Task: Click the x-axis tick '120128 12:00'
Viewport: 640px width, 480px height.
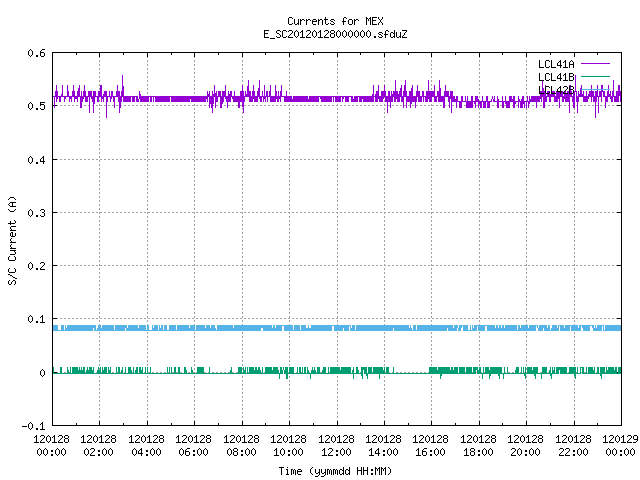Action: click(x=336, y=446)
